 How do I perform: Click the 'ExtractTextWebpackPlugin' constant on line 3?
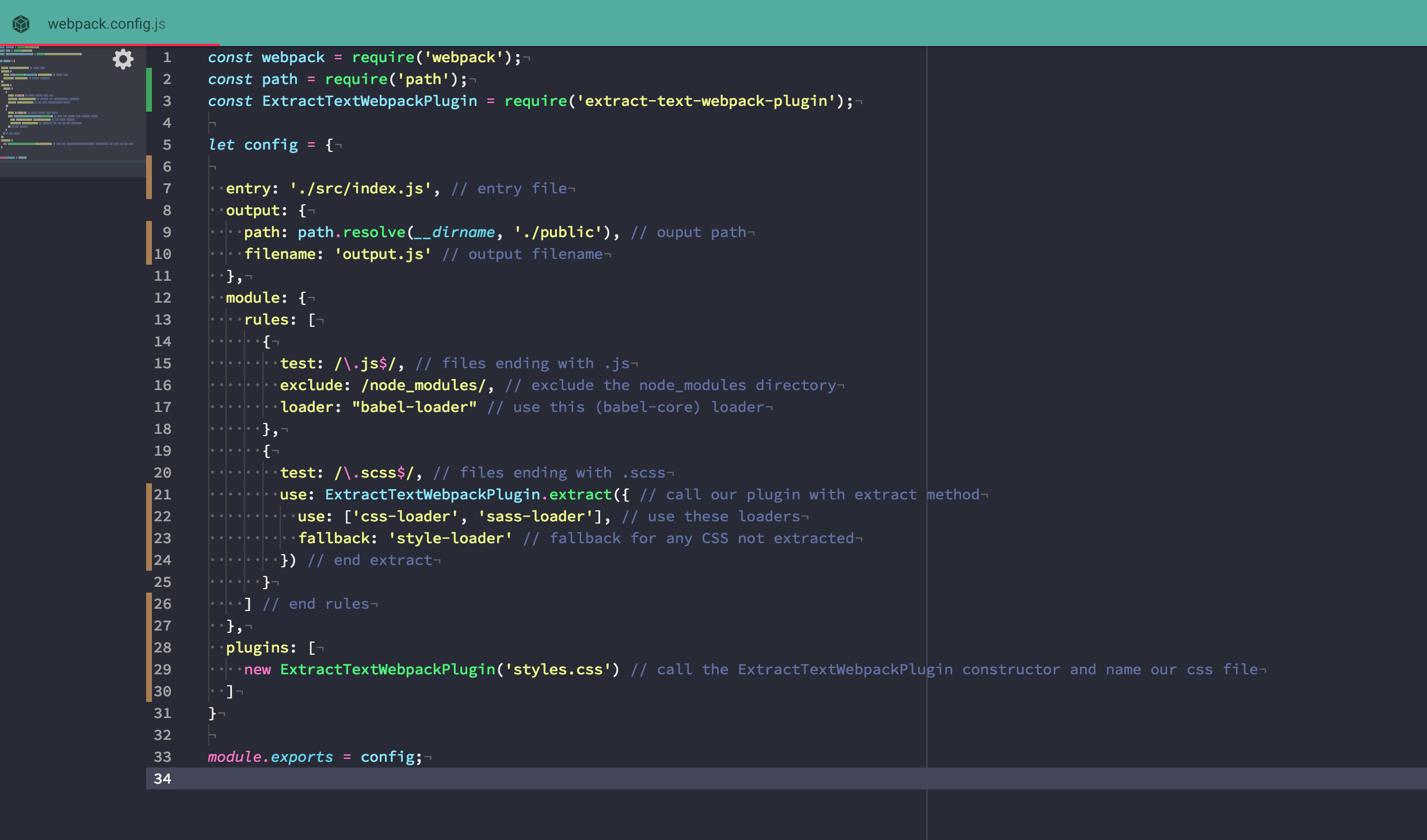pos(369,101)
